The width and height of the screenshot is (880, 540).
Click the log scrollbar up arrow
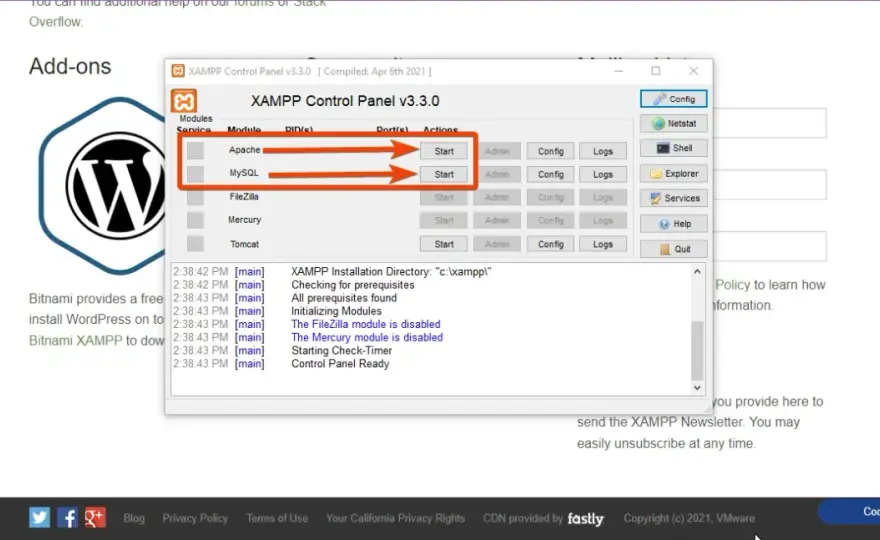point(697,272)
